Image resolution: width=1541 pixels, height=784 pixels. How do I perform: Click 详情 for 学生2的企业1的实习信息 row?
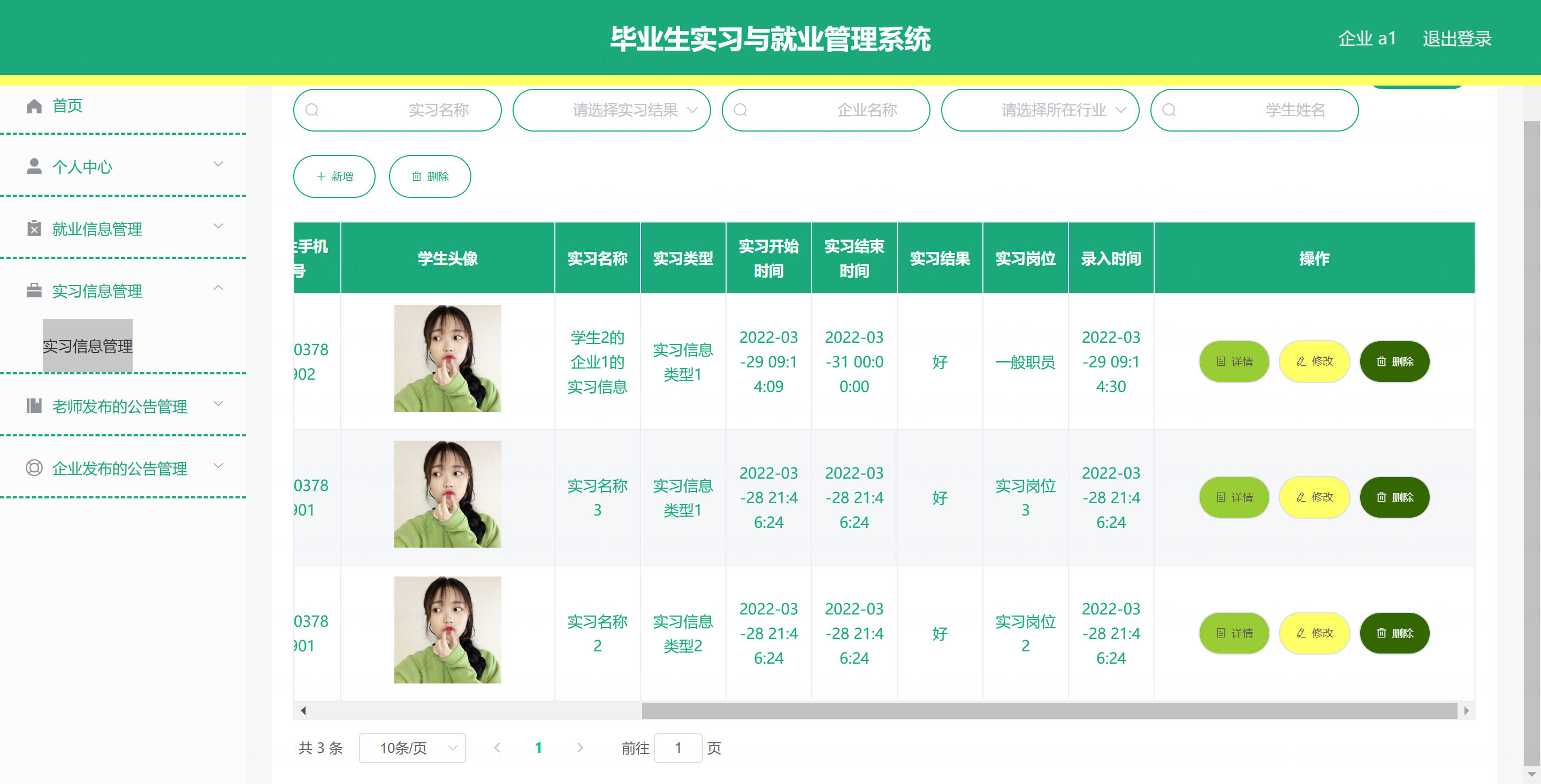coord(1233,361)
